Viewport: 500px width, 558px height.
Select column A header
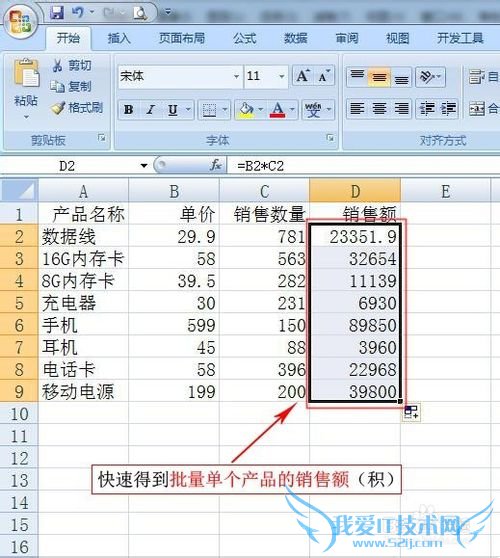pos(83,191)
